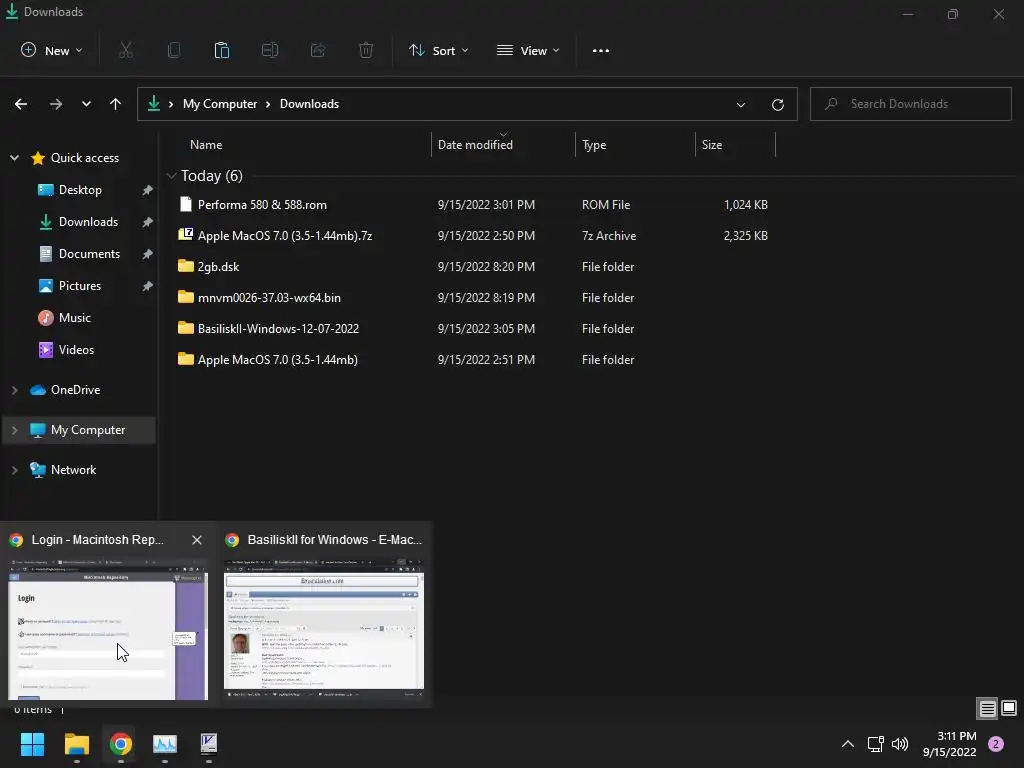Collapse the Today (6) group
This screenshot has width=1024, height=768.
click(171, 176)
